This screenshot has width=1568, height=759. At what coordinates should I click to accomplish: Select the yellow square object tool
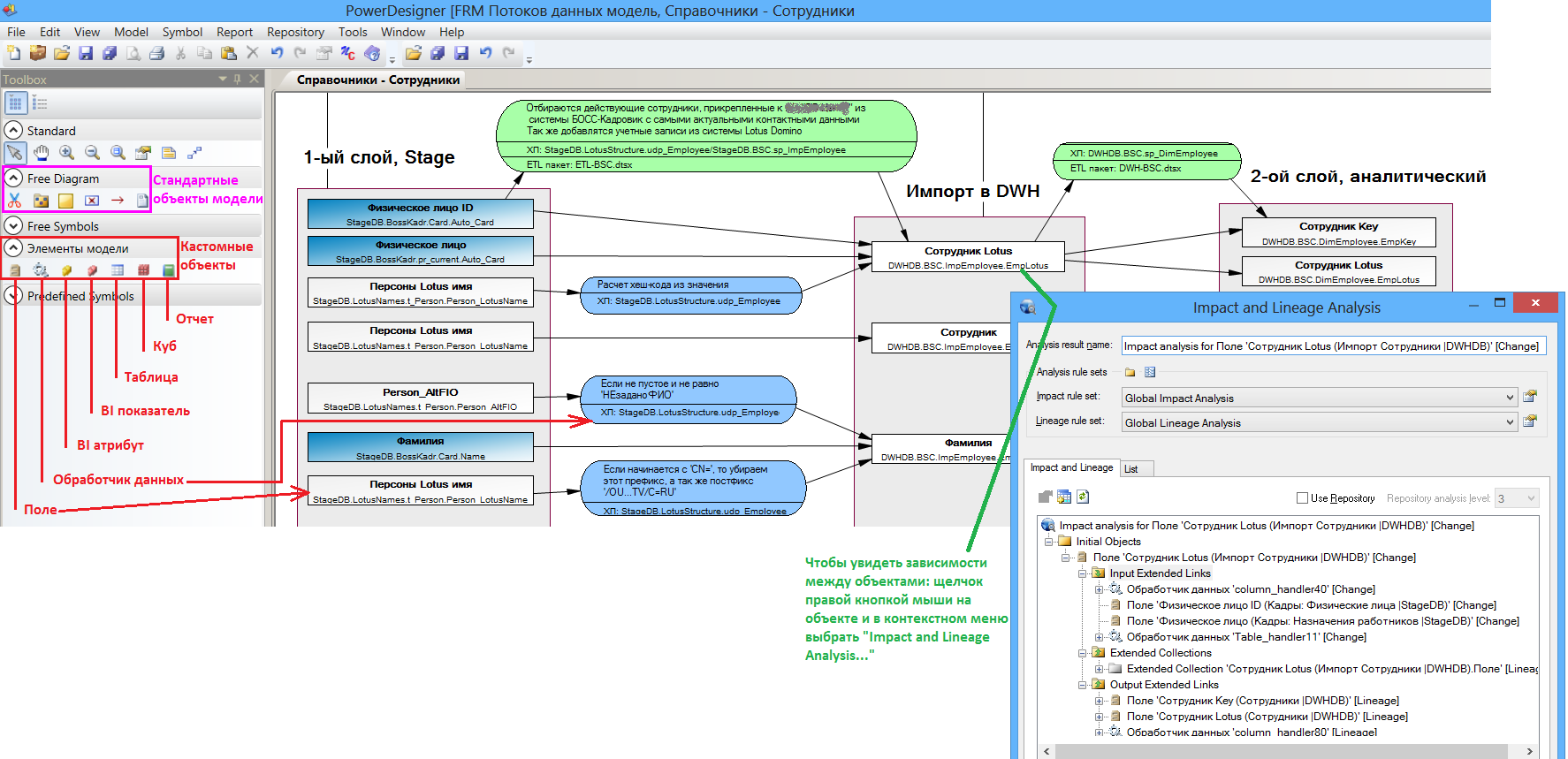(x=65, y=201)
